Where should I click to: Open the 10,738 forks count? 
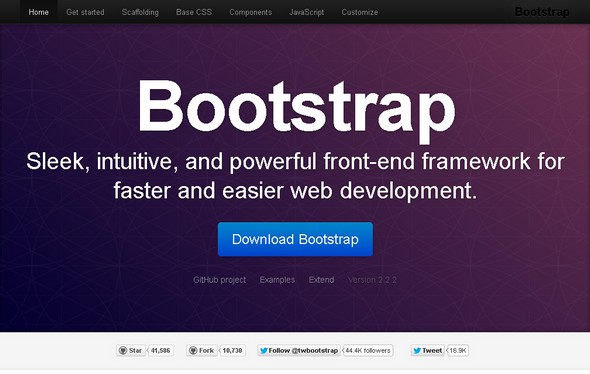pyautogui.click(x=232, y=351)
